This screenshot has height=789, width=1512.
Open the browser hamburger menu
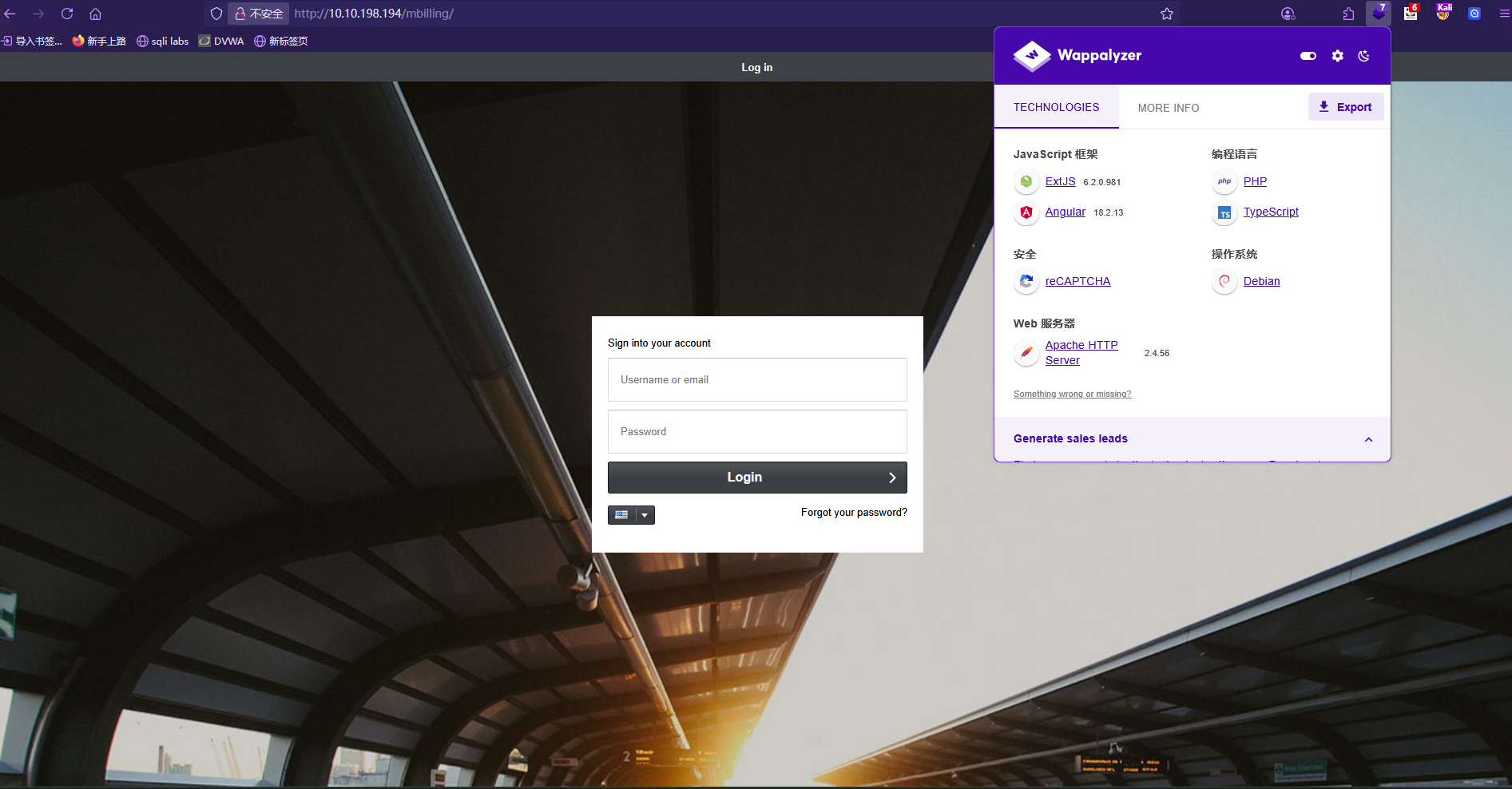point(1504,14)
